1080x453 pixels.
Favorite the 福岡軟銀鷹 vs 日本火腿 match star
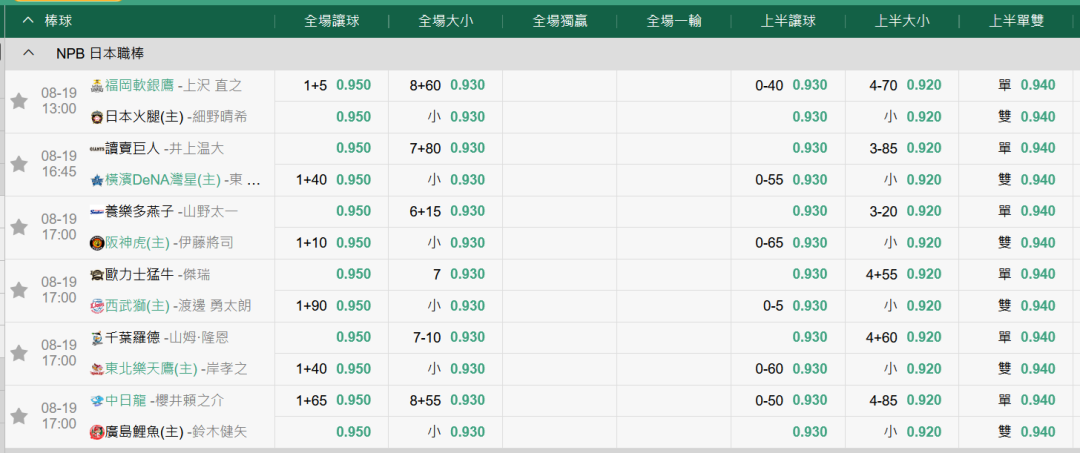click(x=19, y=101)
